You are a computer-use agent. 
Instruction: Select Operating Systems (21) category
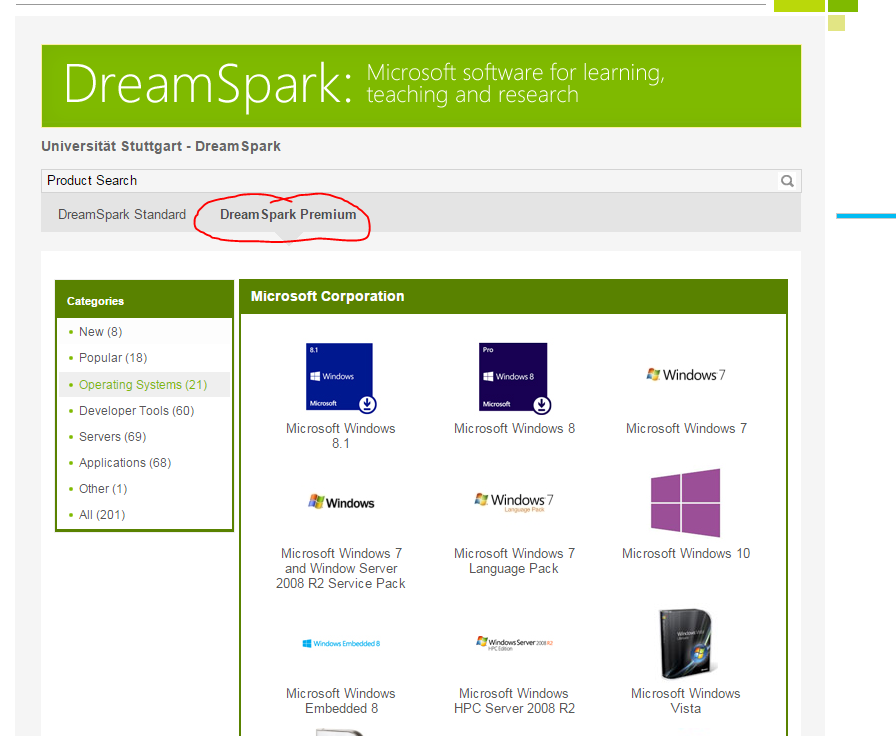click(x=143, y=385)
